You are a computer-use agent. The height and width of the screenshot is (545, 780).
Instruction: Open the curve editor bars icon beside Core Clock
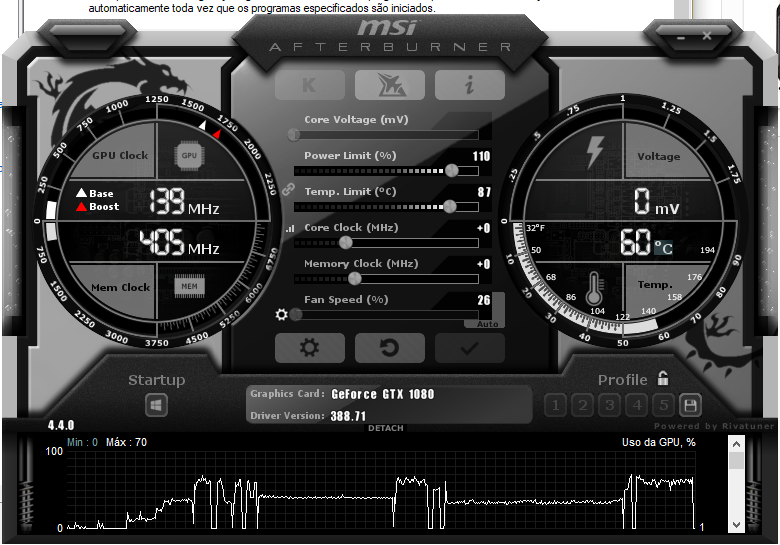click(290, 229)
